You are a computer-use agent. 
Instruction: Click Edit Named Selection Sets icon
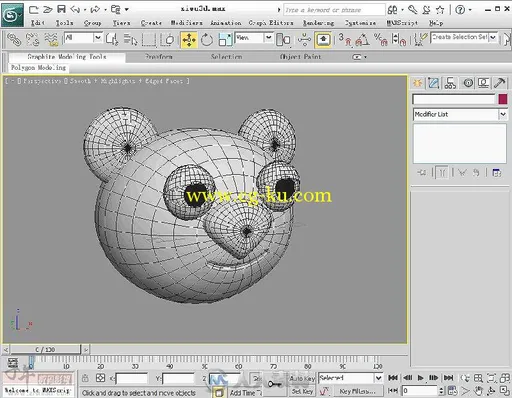420,39
